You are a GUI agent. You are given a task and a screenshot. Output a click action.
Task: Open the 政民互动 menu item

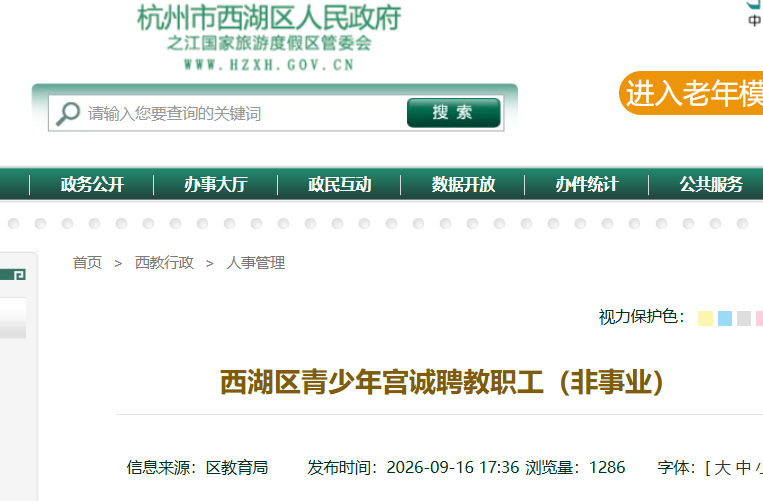[339, 184]
